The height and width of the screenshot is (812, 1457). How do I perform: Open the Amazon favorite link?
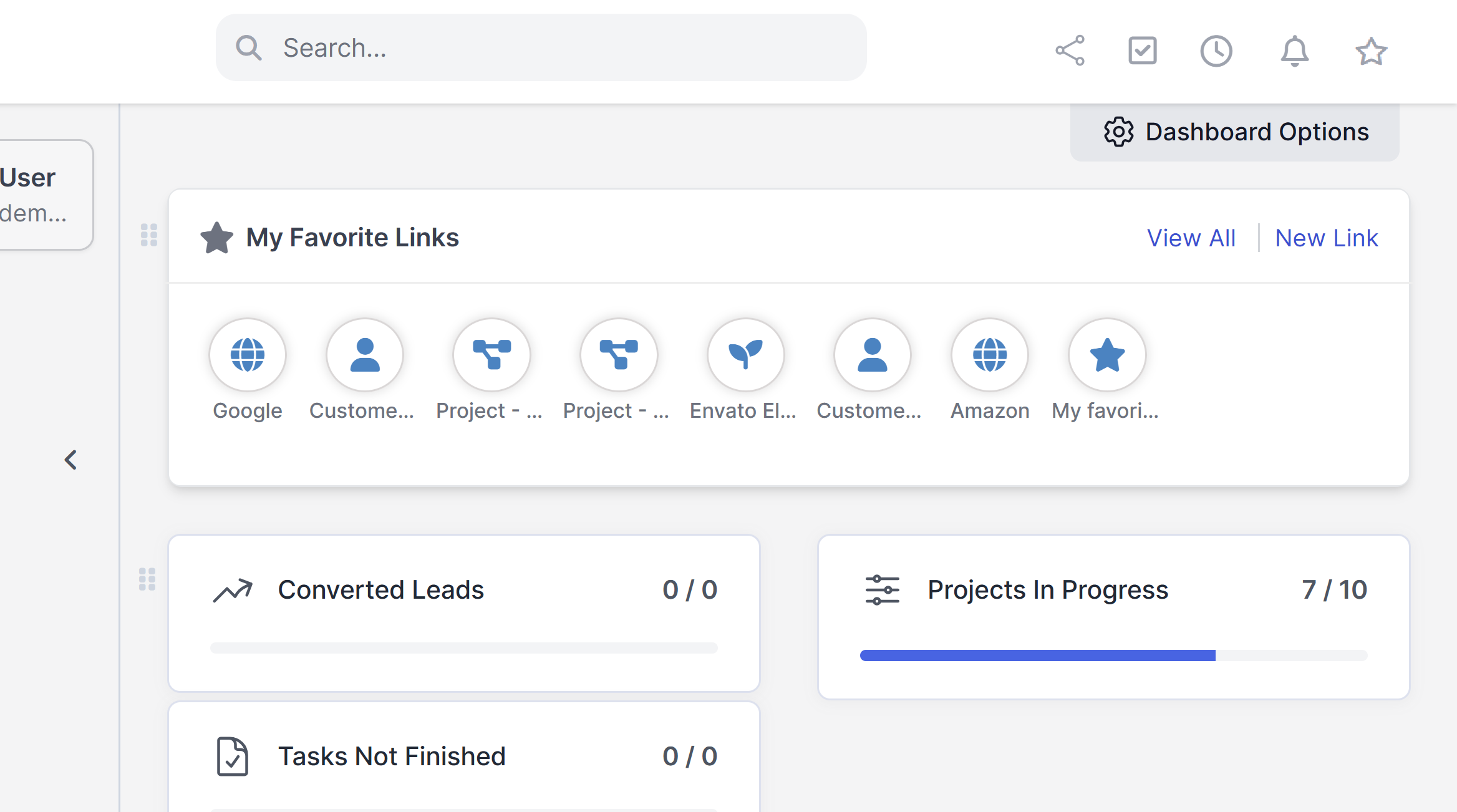click(x=990, y=355)
